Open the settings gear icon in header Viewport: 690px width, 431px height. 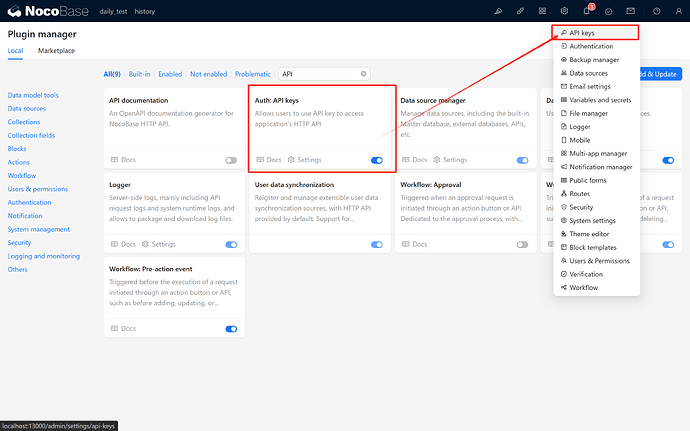[564, 11]
